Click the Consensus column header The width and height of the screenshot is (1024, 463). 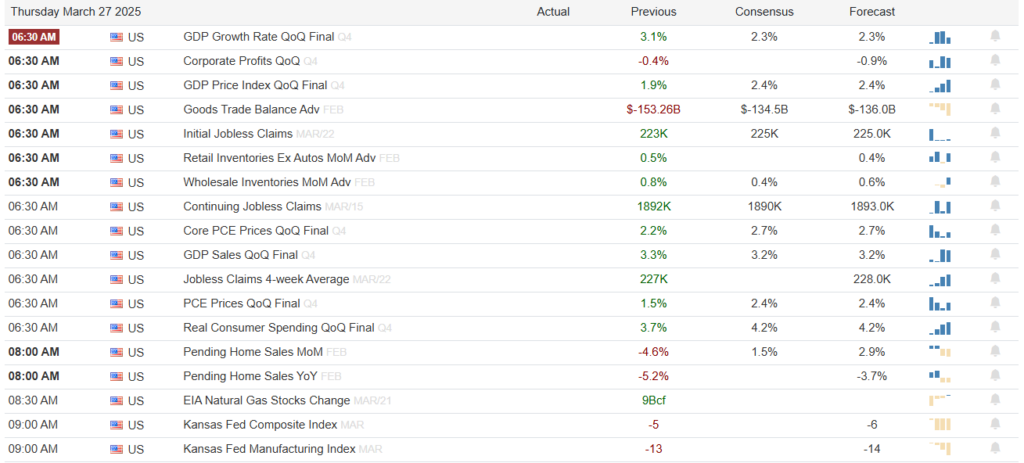click(764, 12)
